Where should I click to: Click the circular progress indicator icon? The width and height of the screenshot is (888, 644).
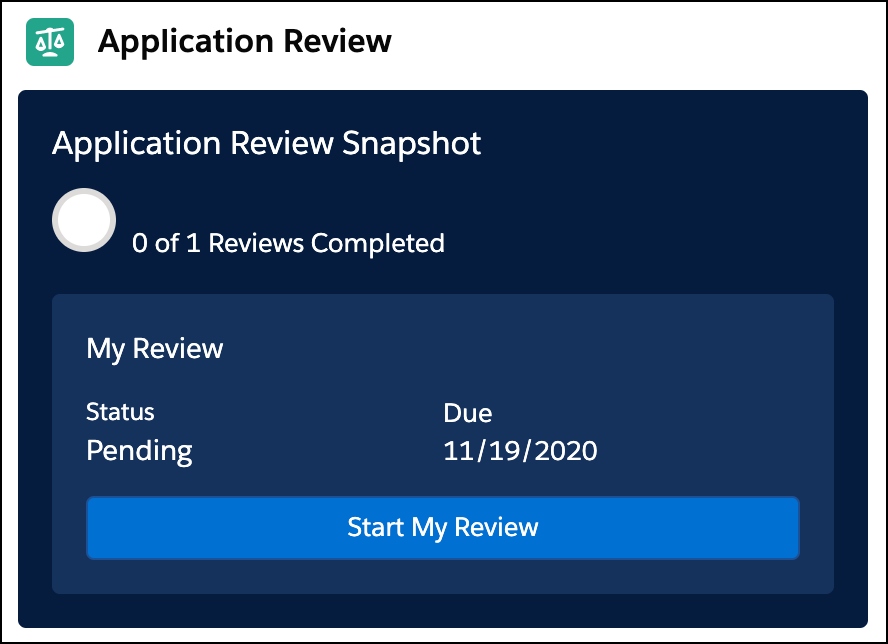[84, 219]
